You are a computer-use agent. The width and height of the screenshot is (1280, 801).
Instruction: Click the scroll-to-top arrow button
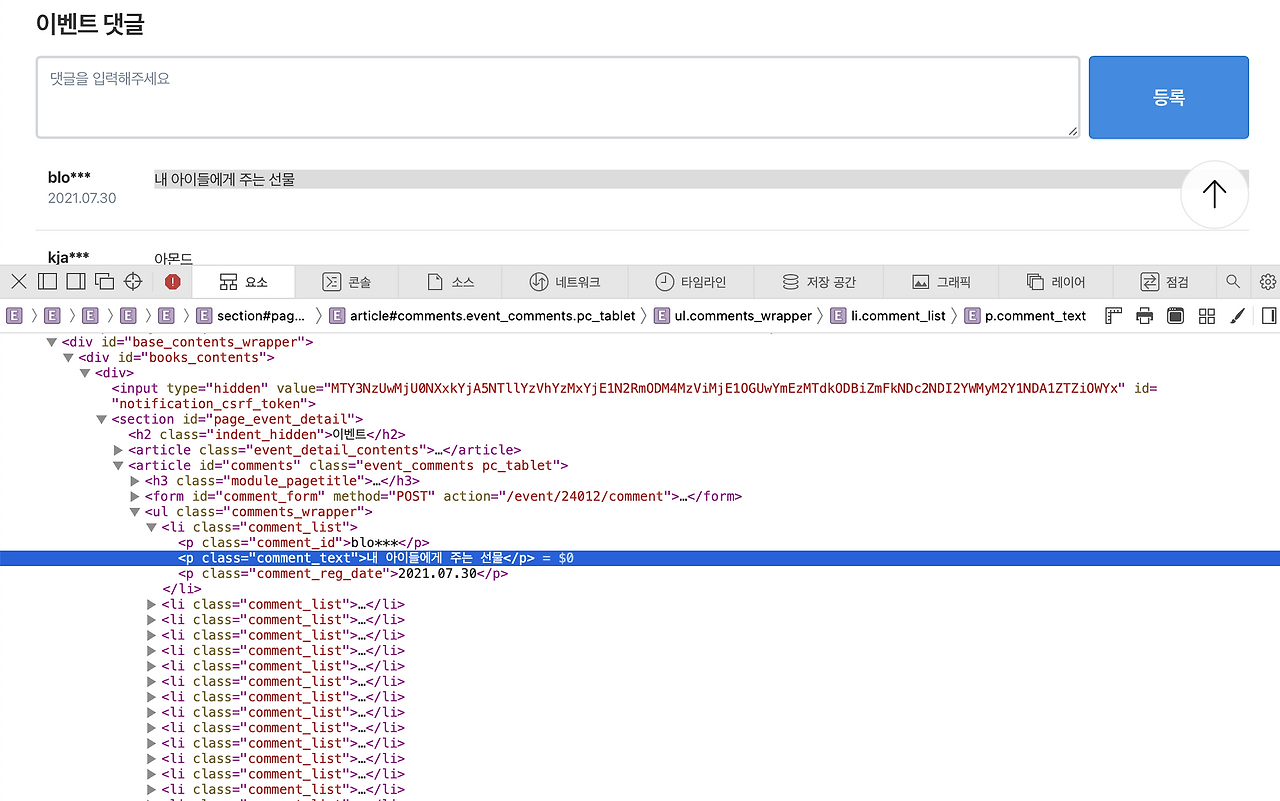(1214, 194)
